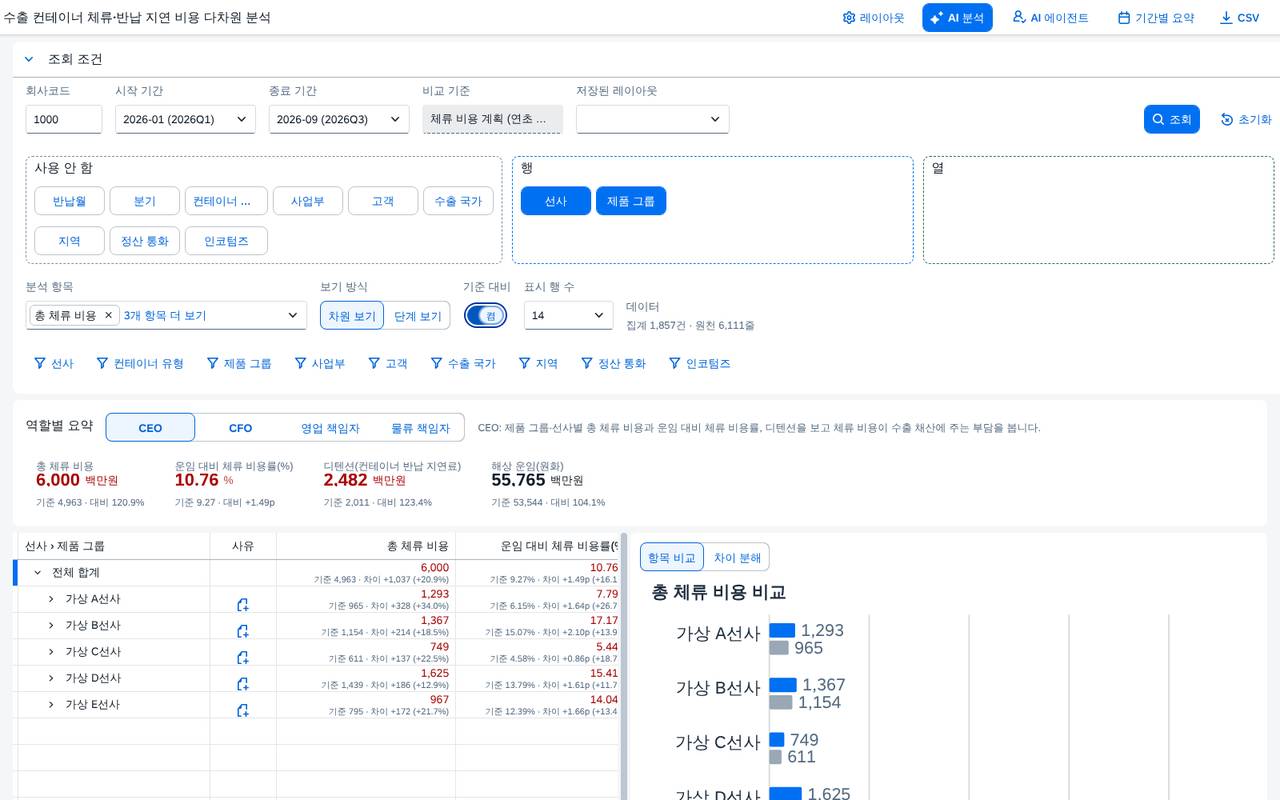Run the 조회 search button

coord(1172,119)
